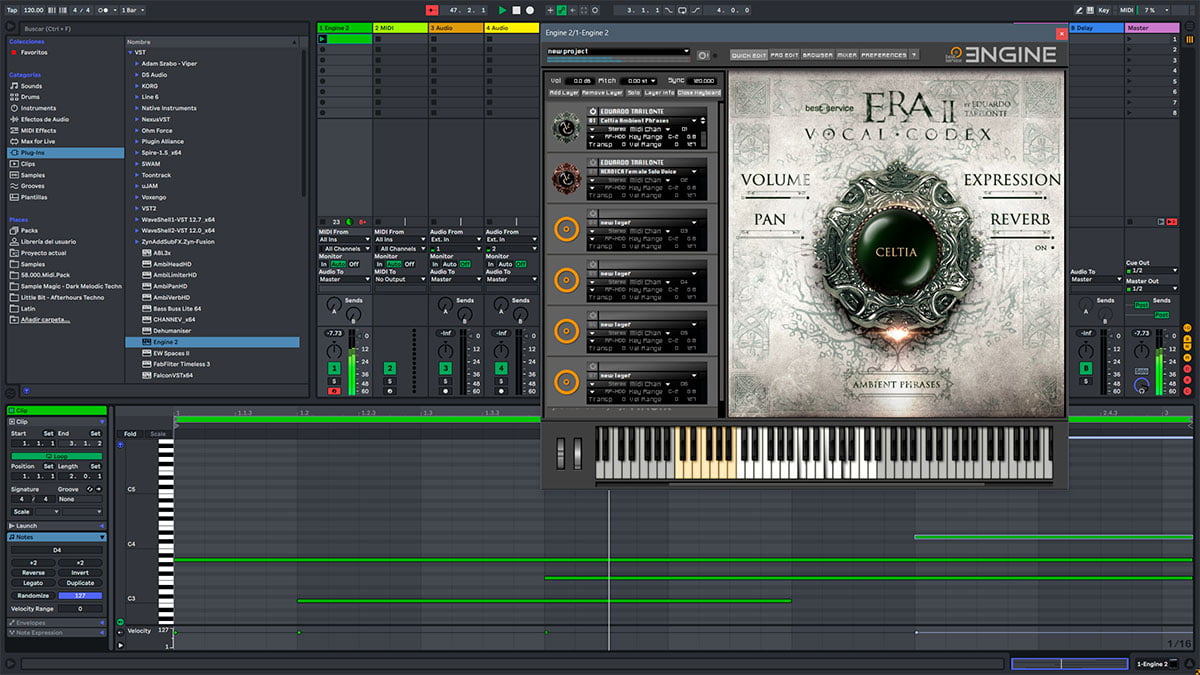Open track 1 All Ins MIDI From dropdown
1200x675 pixels.
click(x=344, y=240)
